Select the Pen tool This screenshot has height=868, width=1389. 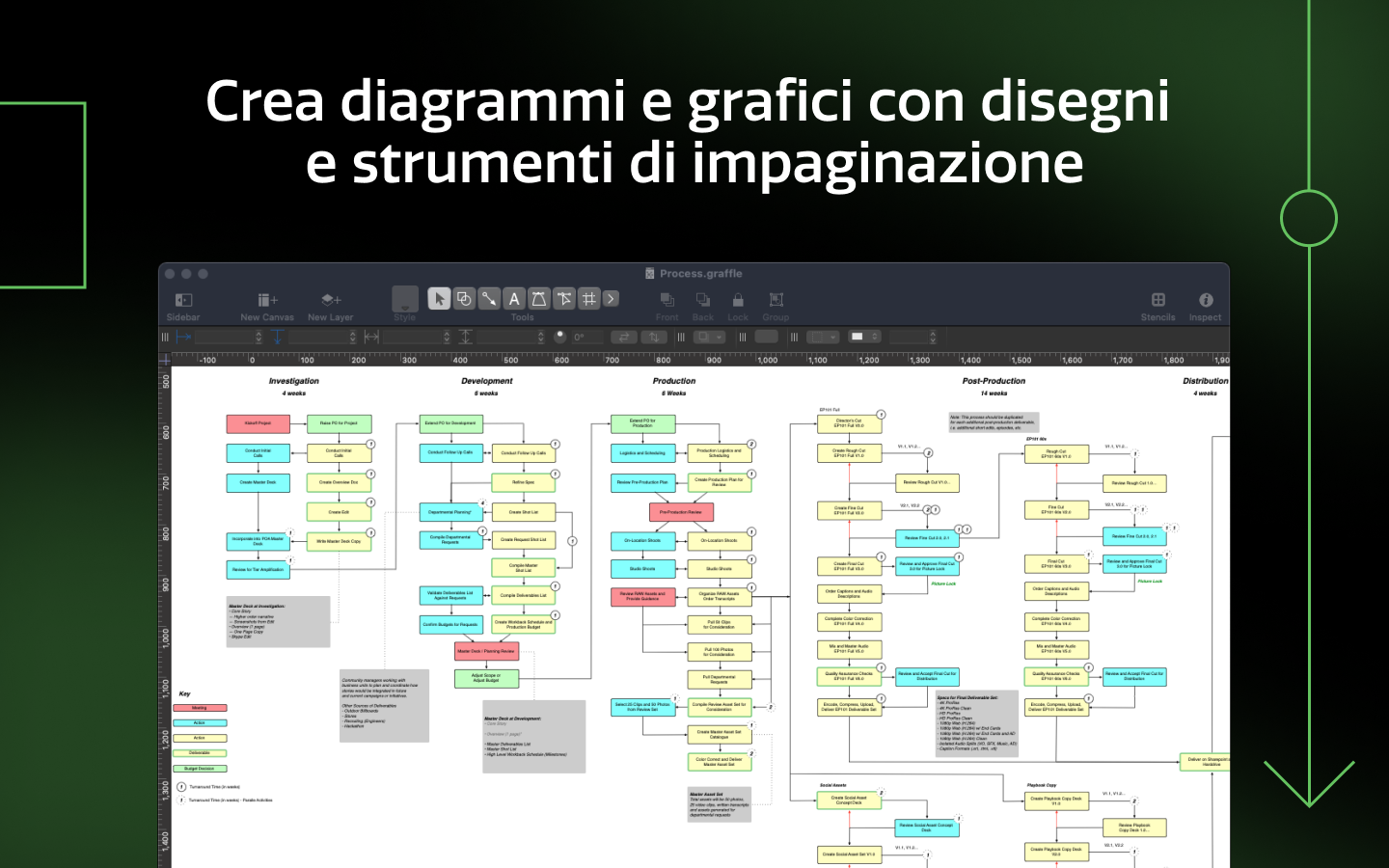point(539,299)
